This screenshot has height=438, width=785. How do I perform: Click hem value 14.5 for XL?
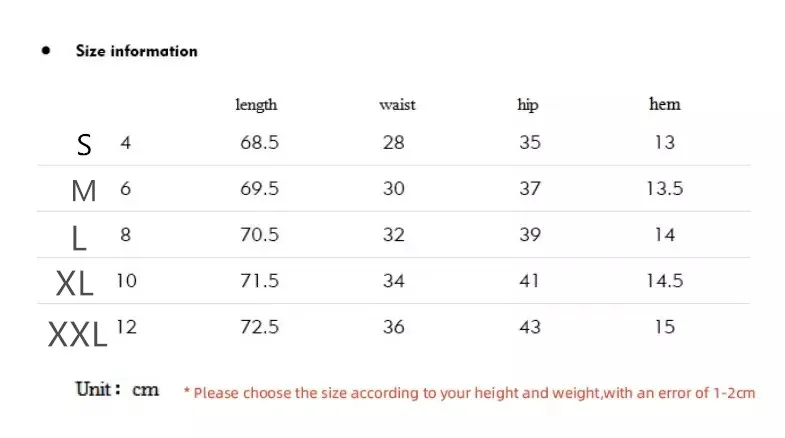point(664,281)
